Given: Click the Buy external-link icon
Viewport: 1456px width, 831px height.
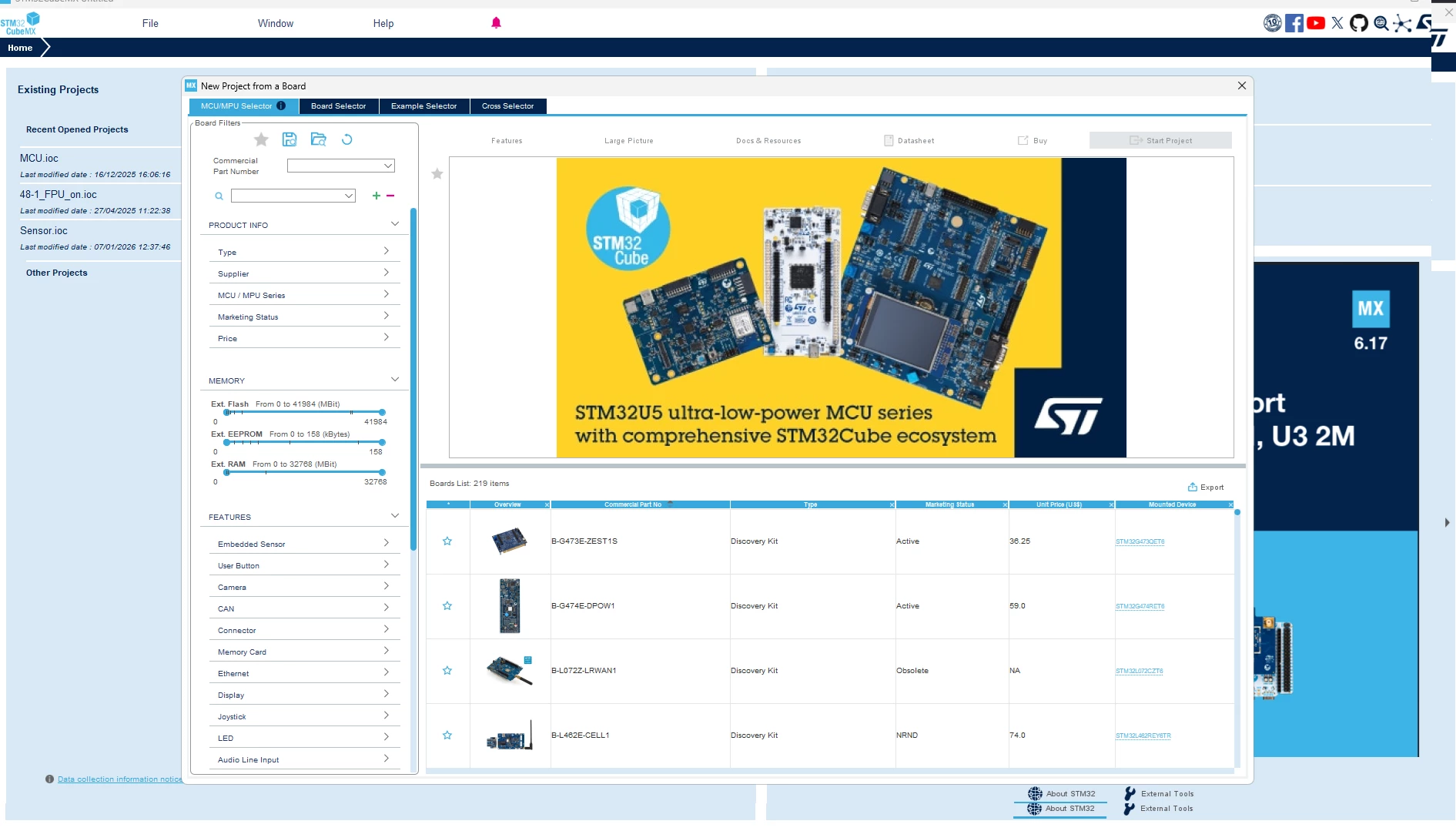Looking at the screenshot, I should click(x=1023, y=141).
